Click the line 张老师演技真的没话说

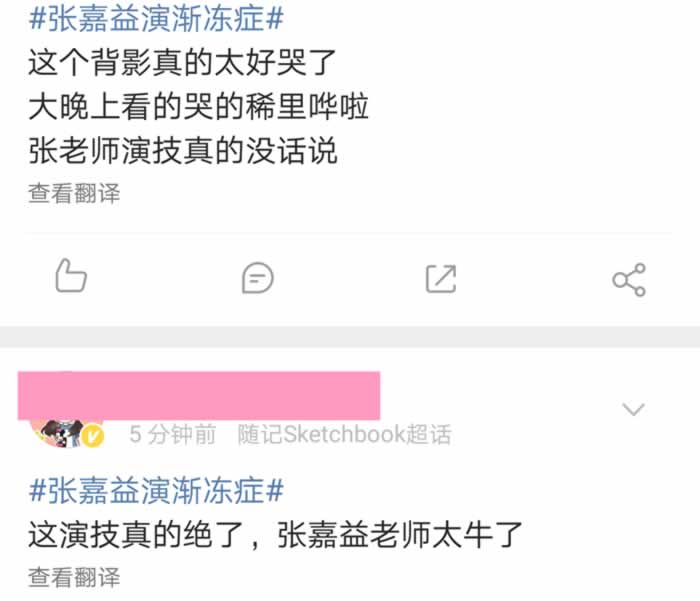(x=183, y=150)
